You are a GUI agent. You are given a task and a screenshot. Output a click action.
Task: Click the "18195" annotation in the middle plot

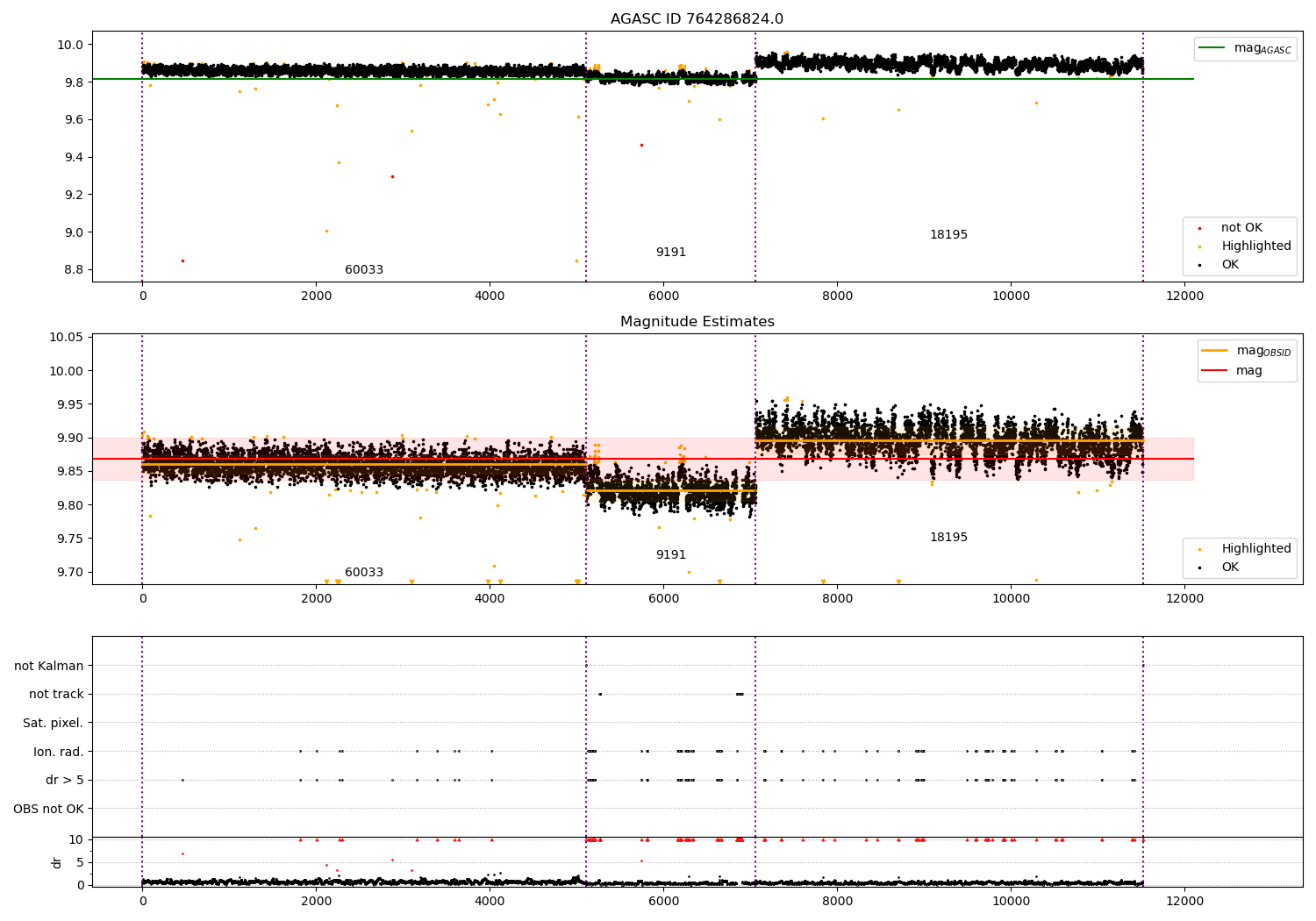948,538
